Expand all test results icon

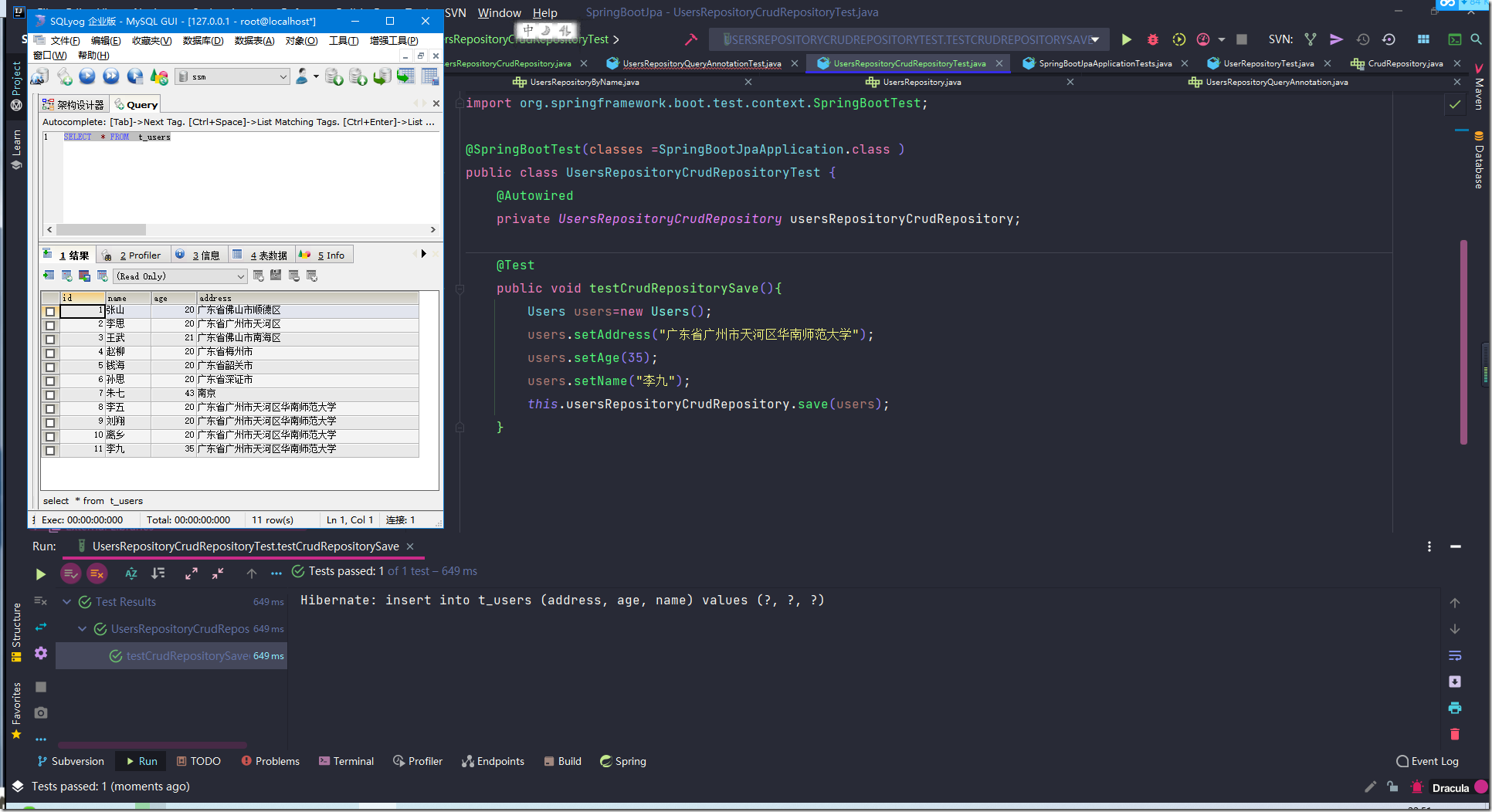coord(192,573)
